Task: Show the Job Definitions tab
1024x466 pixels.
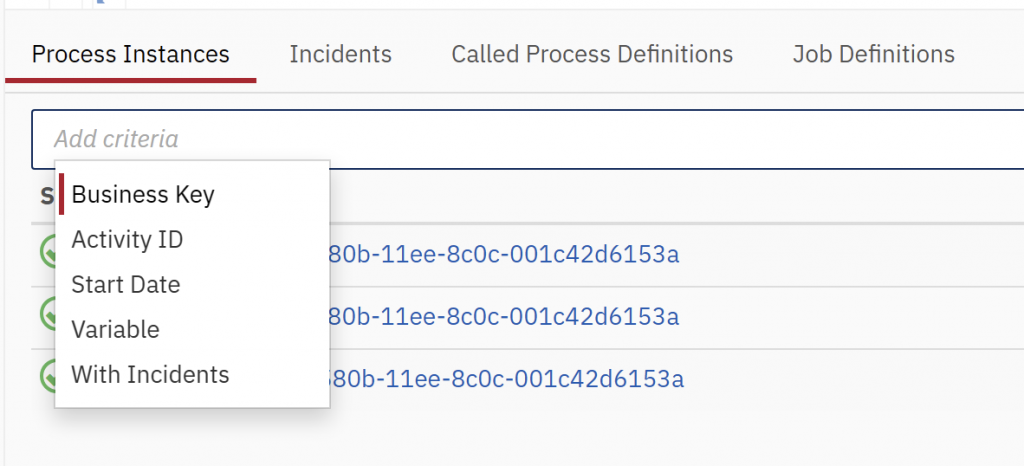Action: tap(873, 54)
